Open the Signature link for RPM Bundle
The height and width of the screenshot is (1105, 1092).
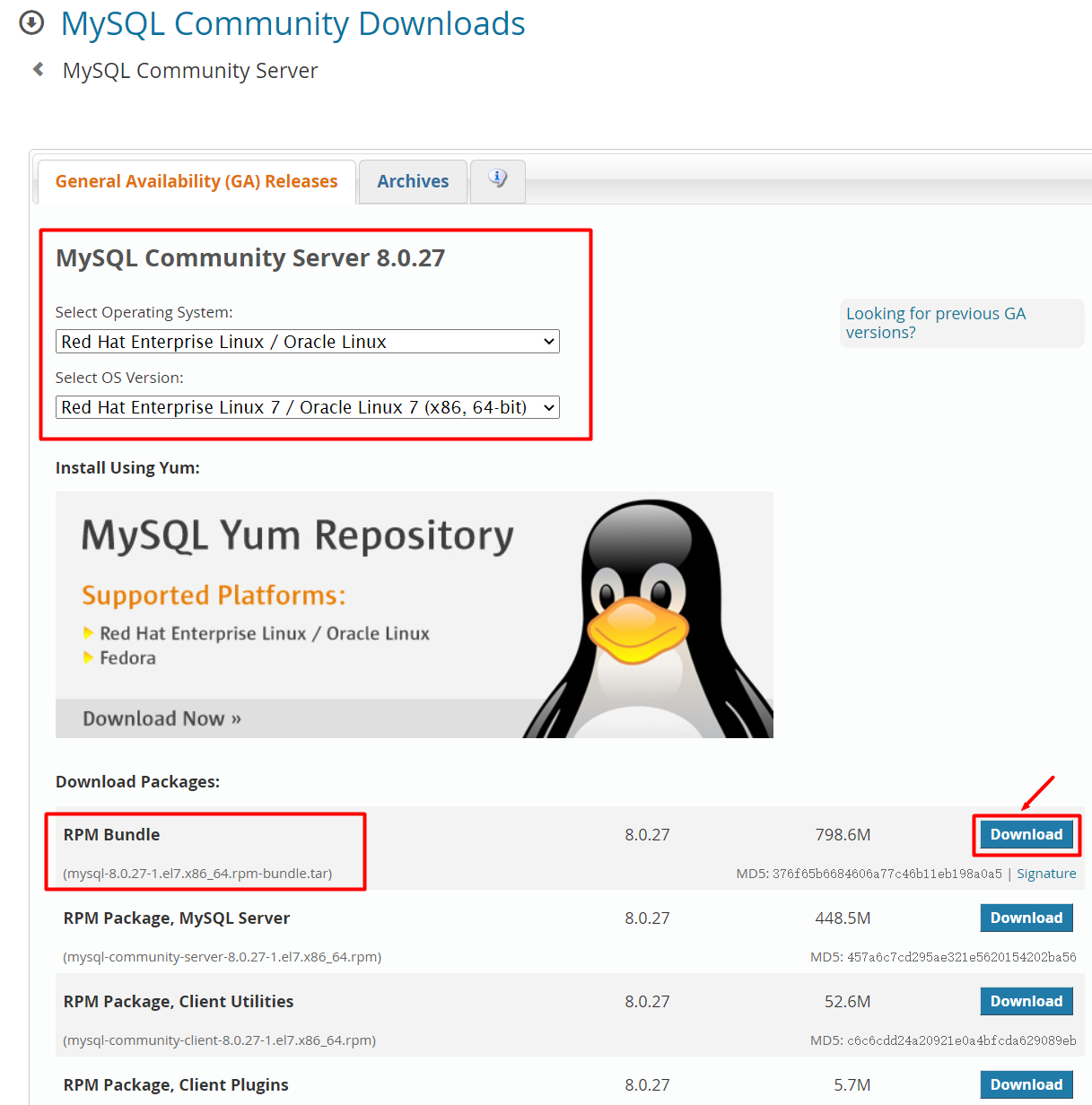point(1046,874)
